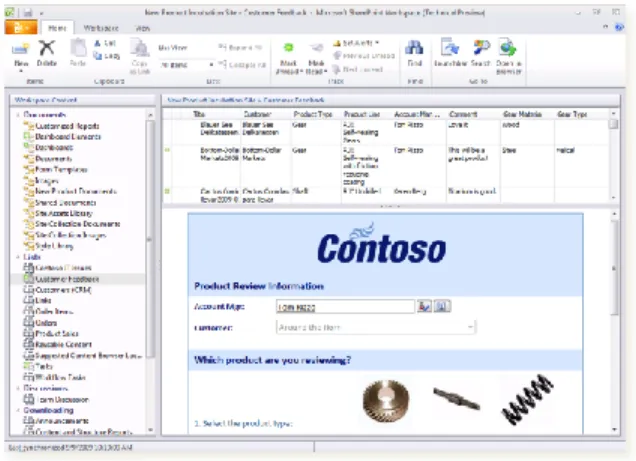Viewport: 636px width, 461px height.
Task: Open Product Sales list in tree
Action: 57,333
